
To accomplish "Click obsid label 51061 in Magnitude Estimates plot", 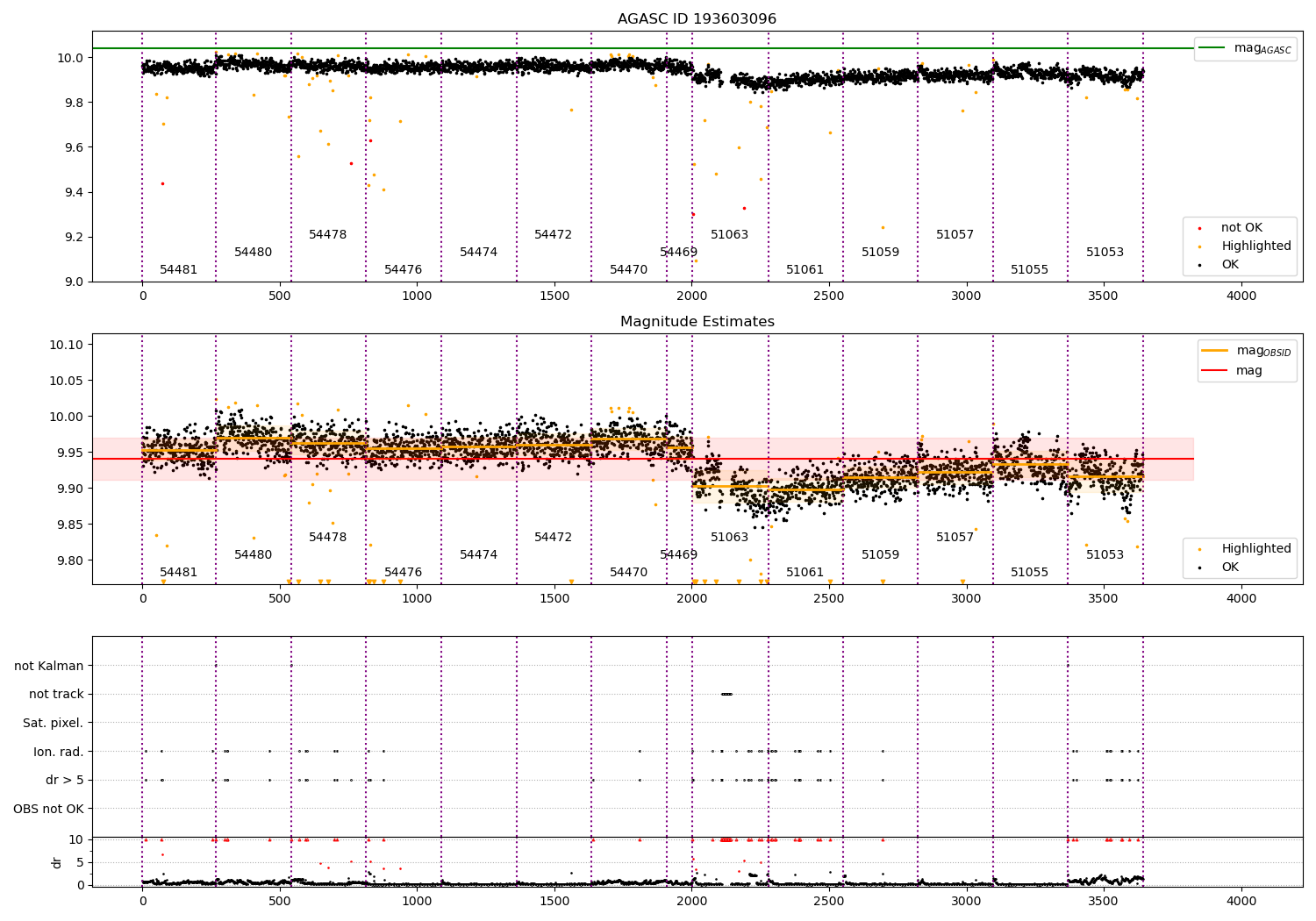I will (805, 573).
